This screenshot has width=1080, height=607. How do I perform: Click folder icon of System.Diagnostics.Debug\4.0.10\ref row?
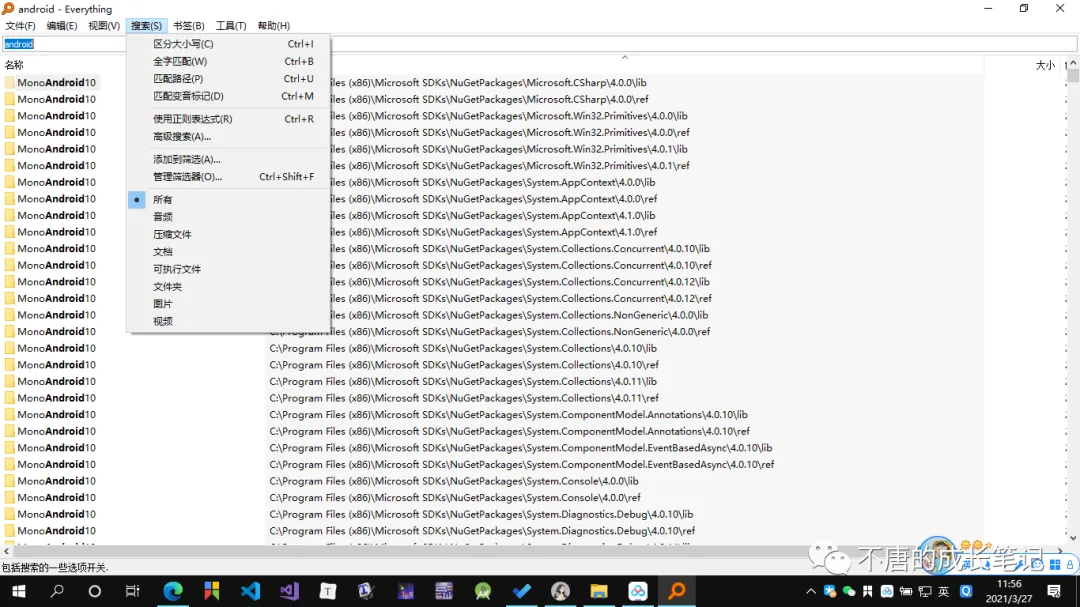point(10,531)
